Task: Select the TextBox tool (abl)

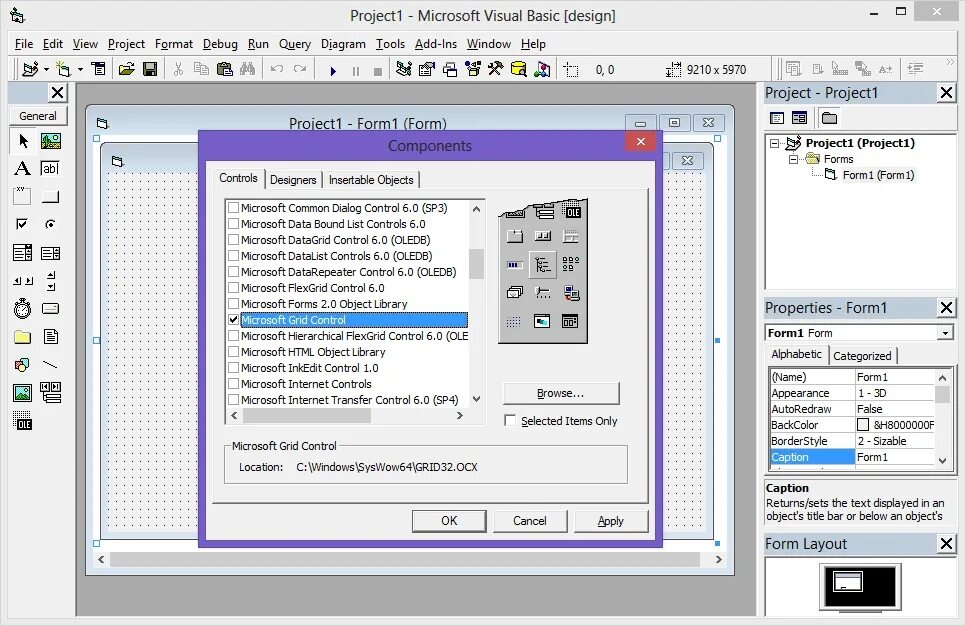Action: click(x=50, y=168)
